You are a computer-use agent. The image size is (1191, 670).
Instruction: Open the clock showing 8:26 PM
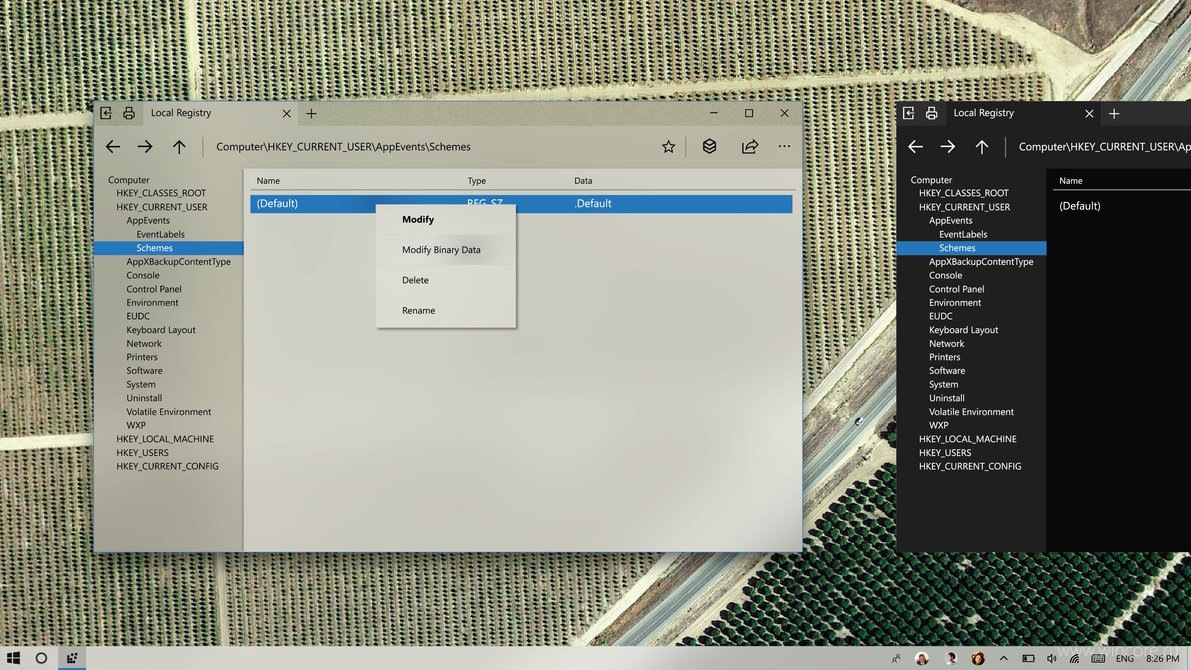(1162, 659)
